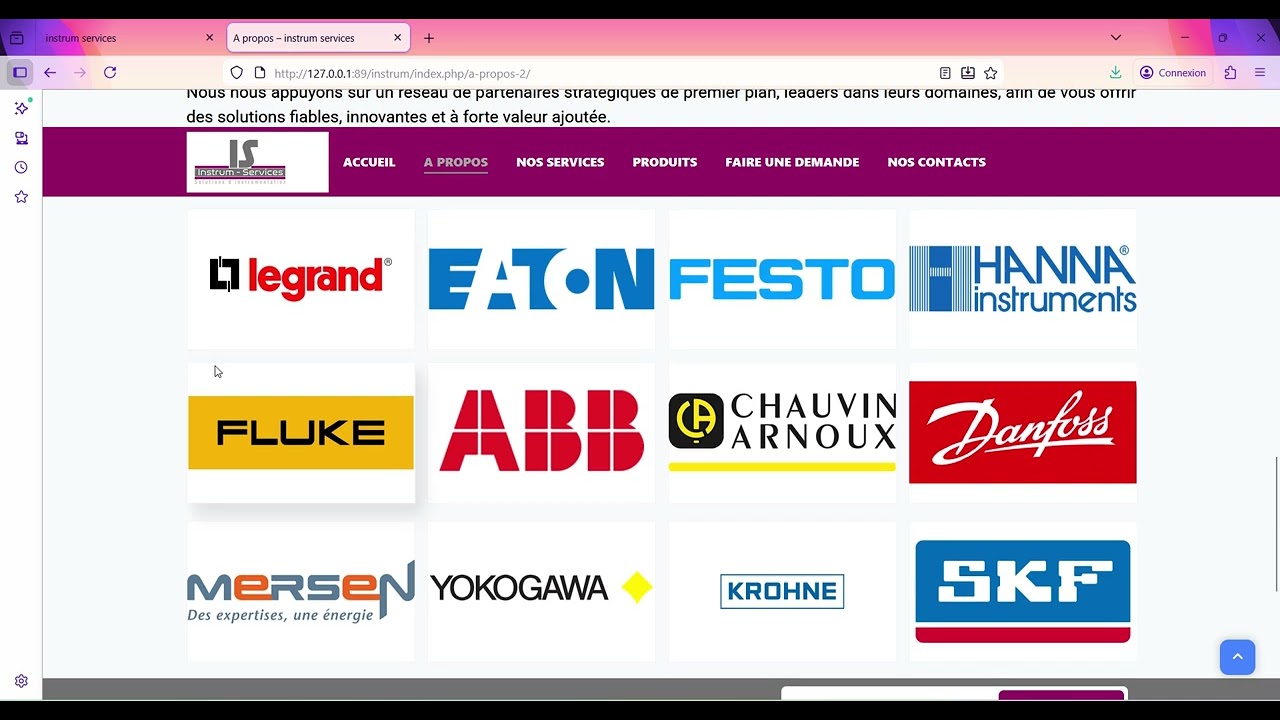Open the sidebar settings gear
1280x720 pixels.
pyautogui.click(x=21, y=681)
